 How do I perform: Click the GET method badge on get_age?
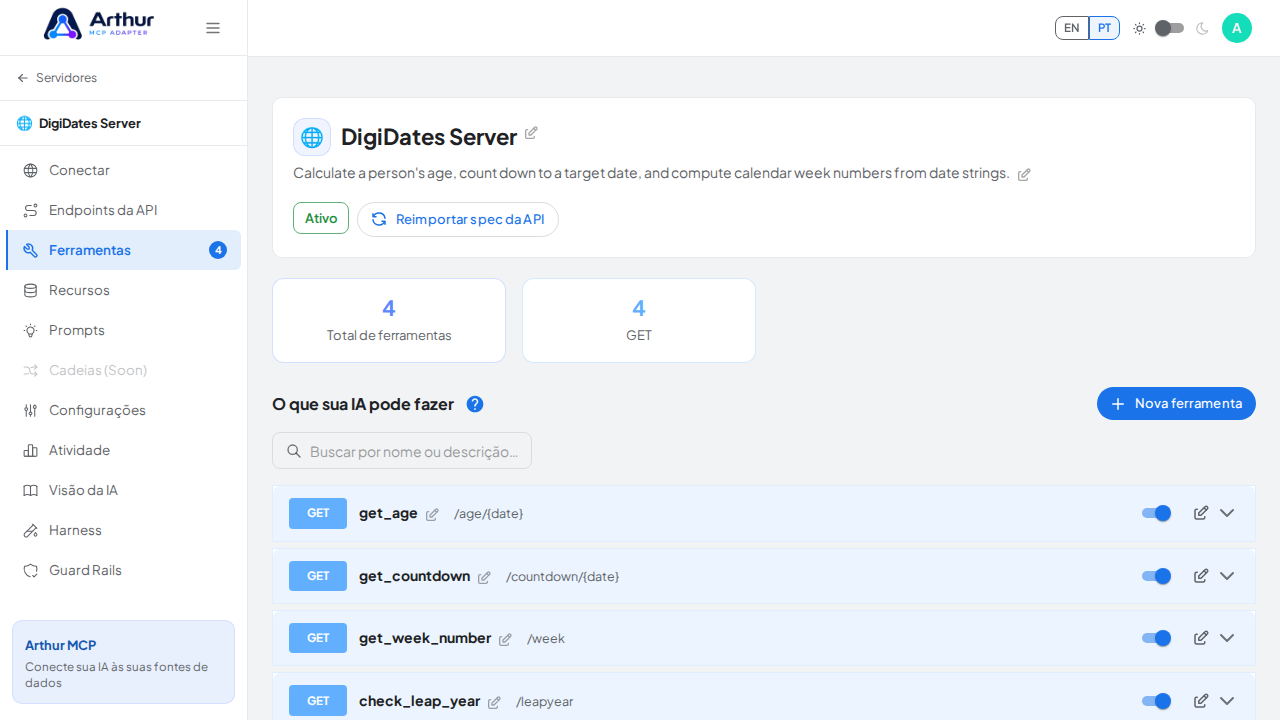[x=318, y=513]
